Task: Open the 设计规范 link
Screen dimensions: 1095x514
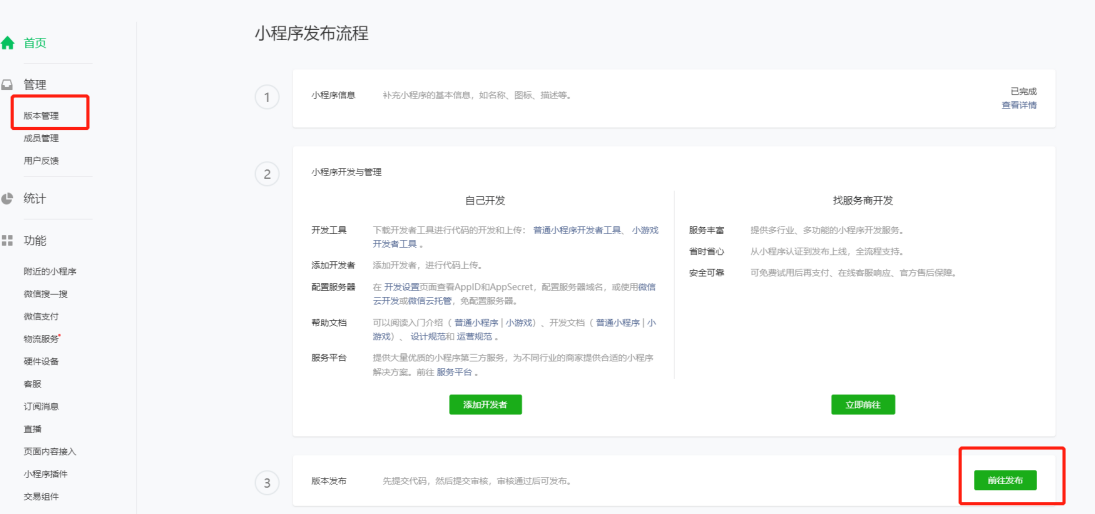Action: pos(428,337)
